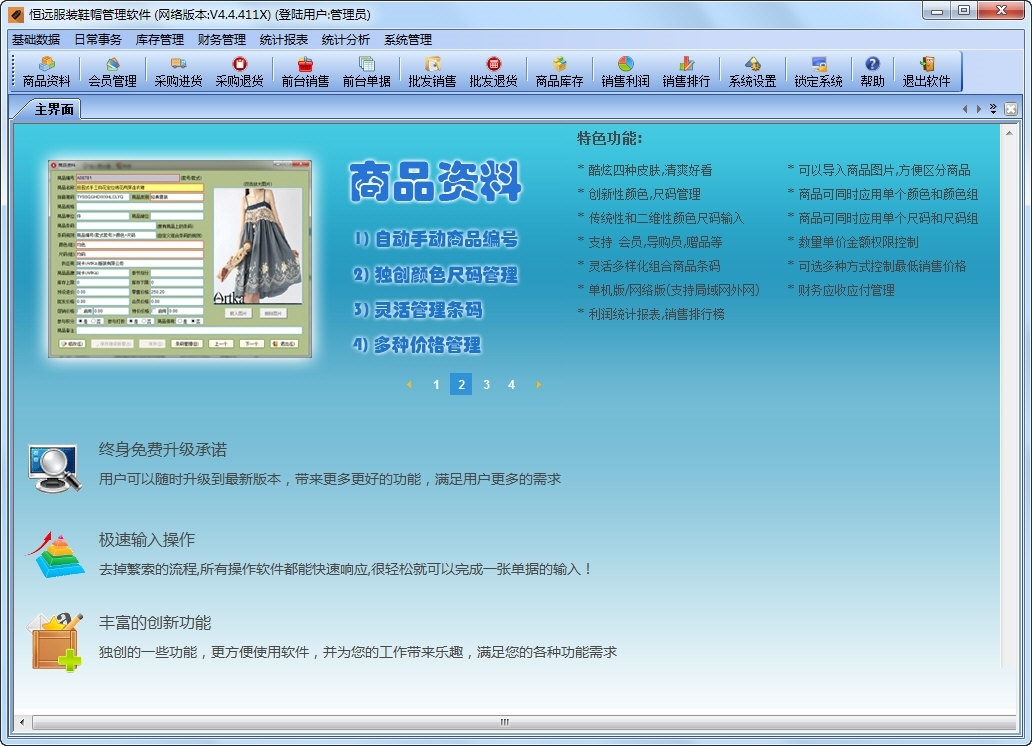Click 退出软件 exit software icon
This screenshot has width=1032, height=746.
pyautogui.click(x=927, y=72)
